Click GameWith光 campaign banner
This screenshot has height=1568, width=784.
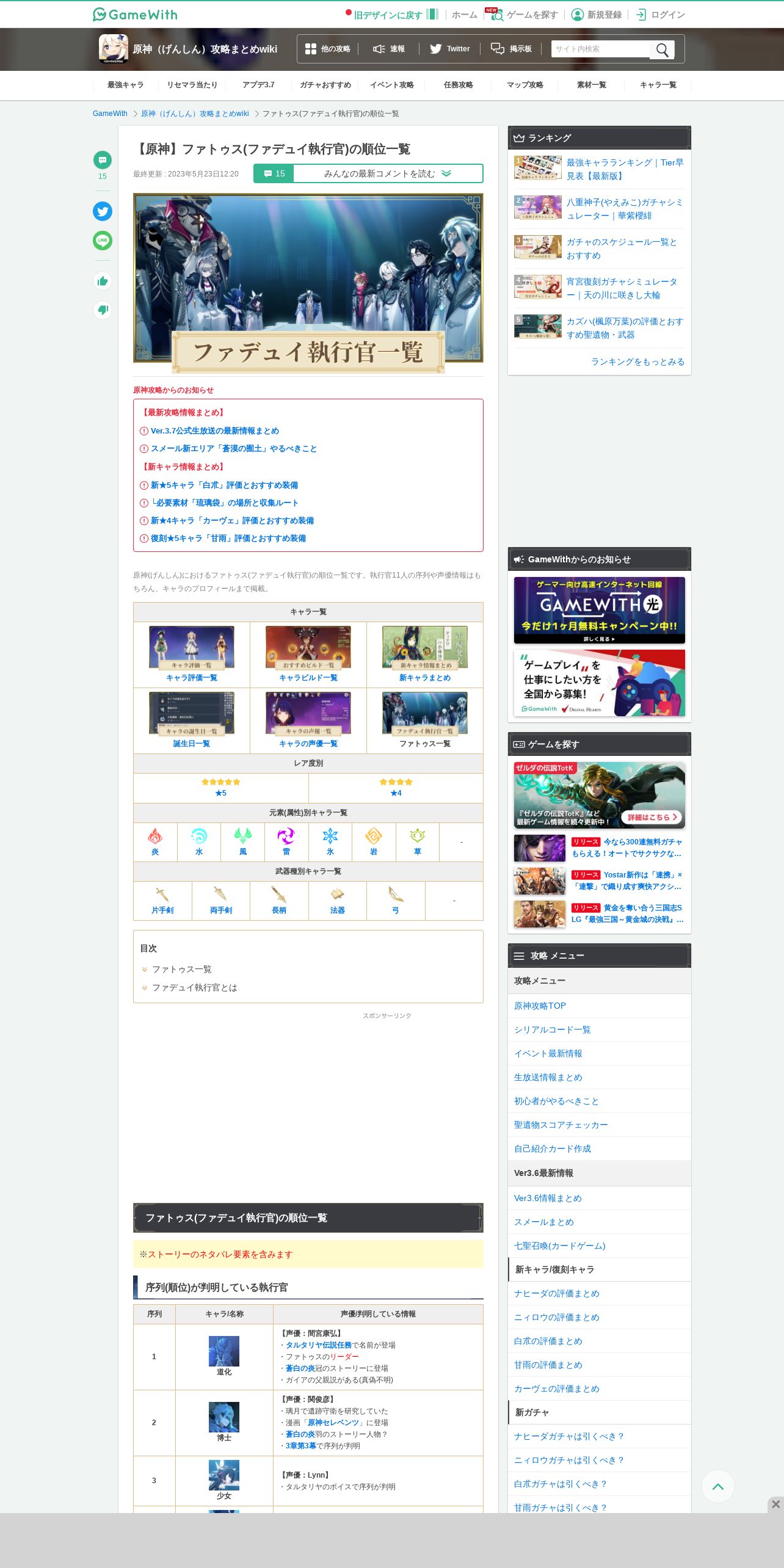click(600, 610)
